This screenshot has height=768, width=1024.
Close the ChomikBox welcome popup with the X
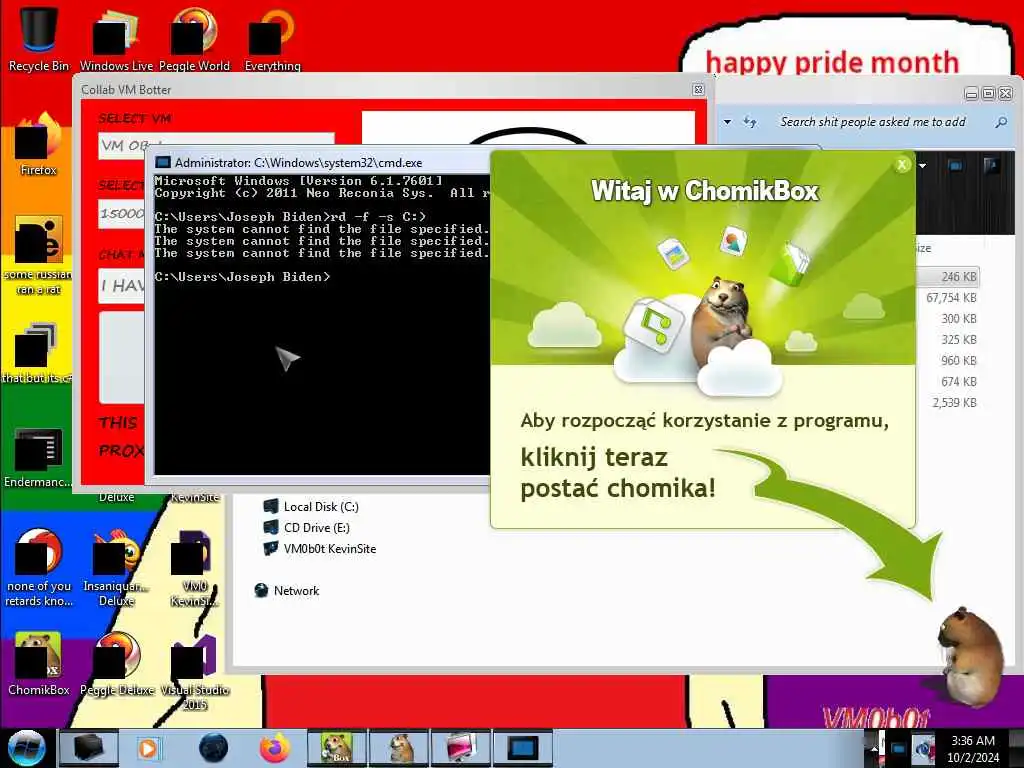(x=902, y=165)
